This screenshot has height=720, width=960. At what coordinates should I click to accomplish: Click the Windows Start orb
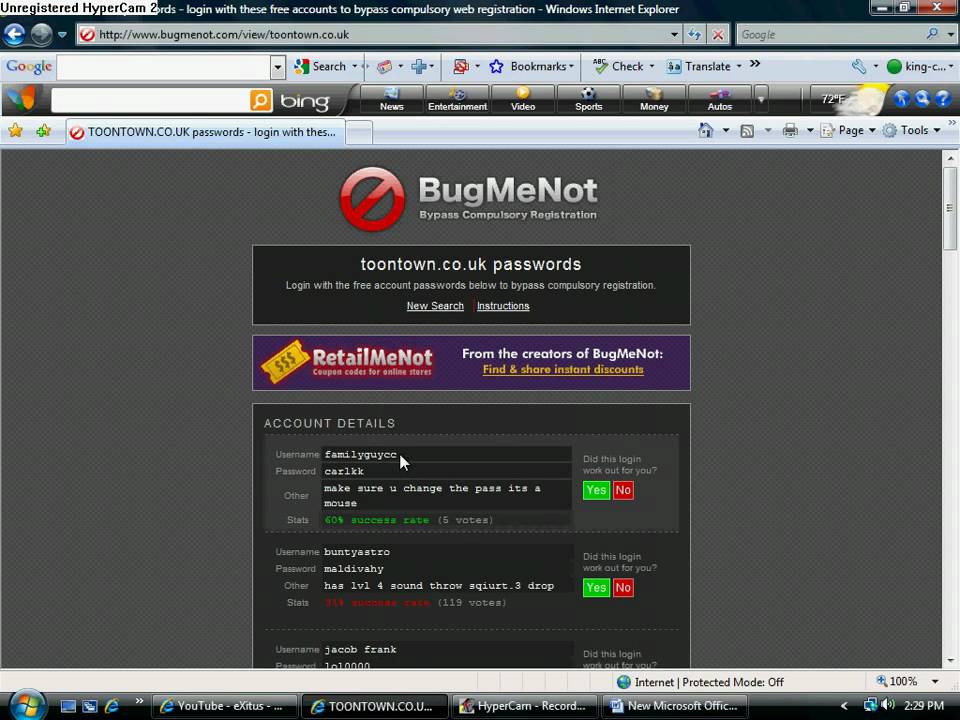pyautogui.click(x=26, y=705)
